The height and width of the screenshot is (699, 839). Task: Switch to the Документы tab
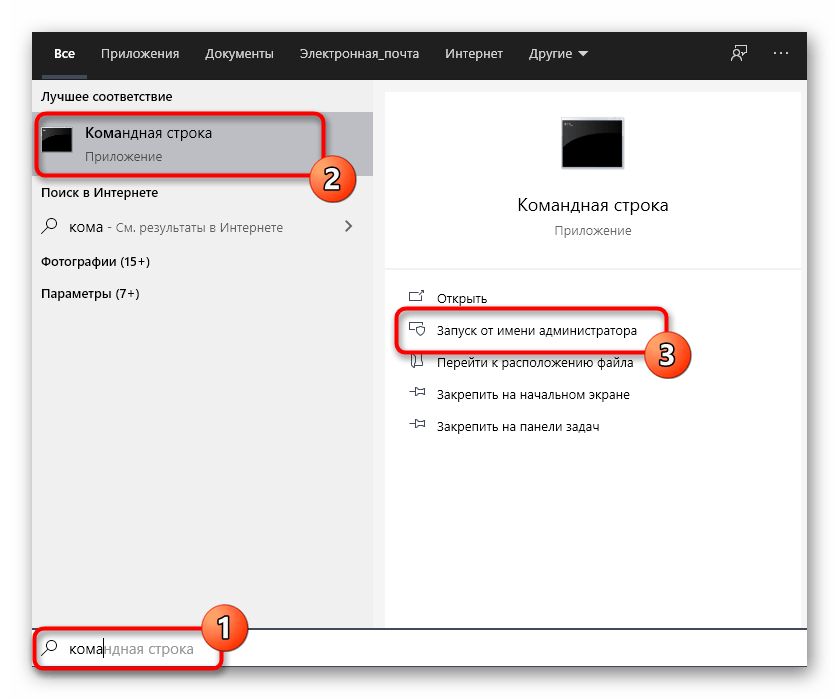pos(239,53)
